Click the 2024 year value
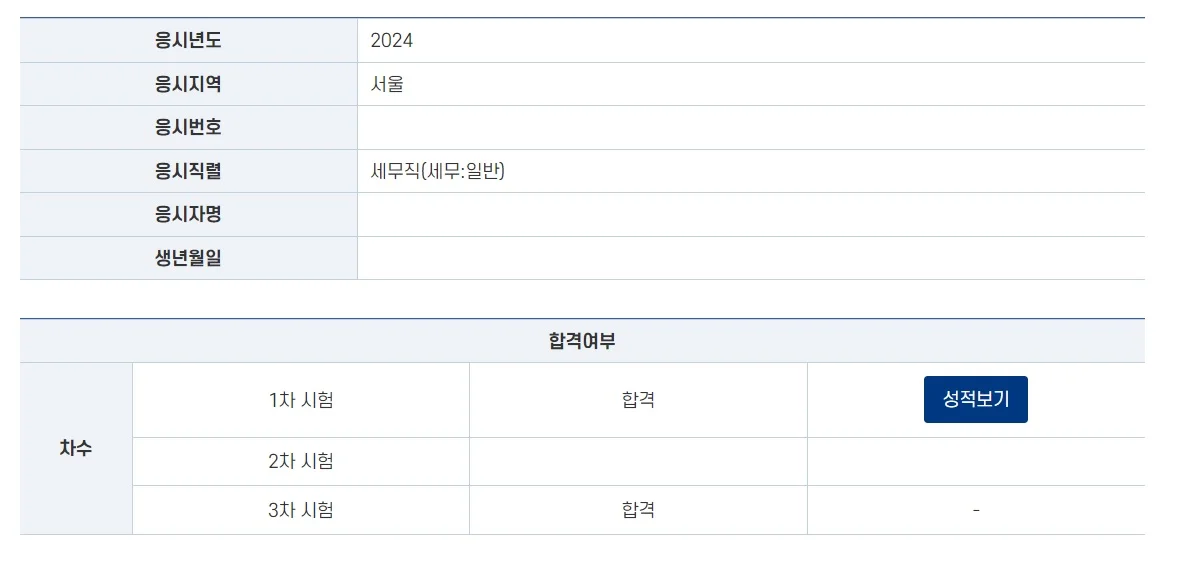 pos(391,41)
